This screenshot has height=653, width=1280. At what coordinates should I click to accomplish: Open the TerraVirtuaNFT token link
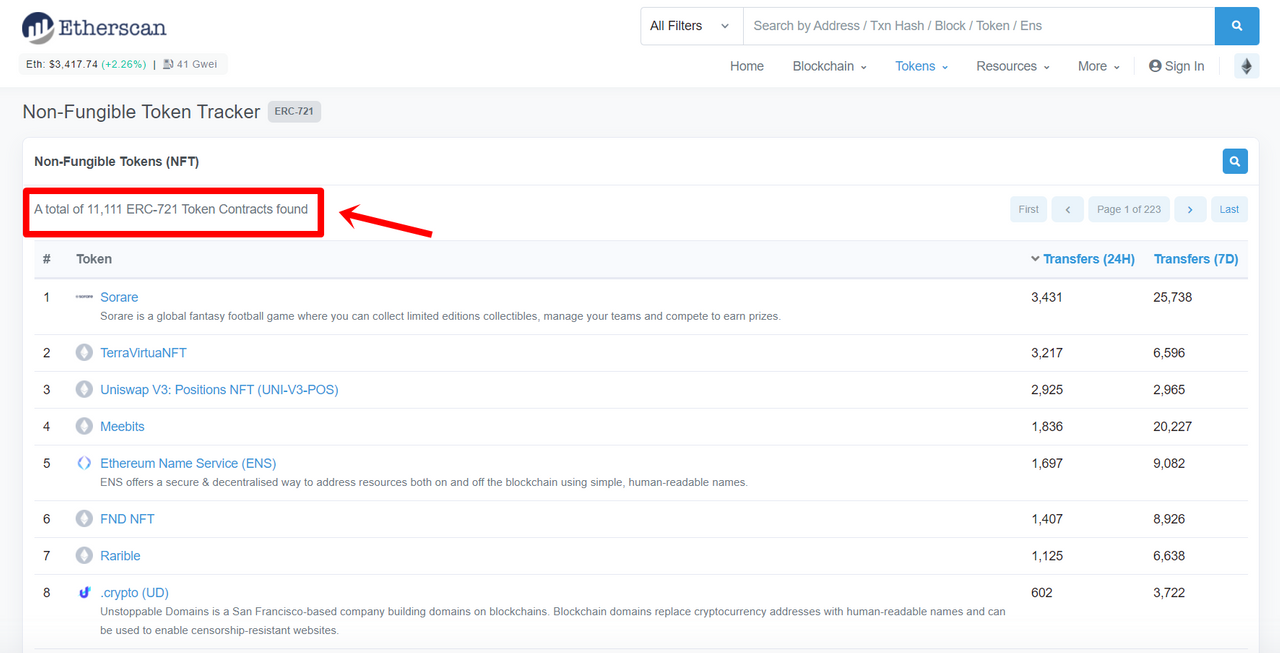click(x=143, y=353)
